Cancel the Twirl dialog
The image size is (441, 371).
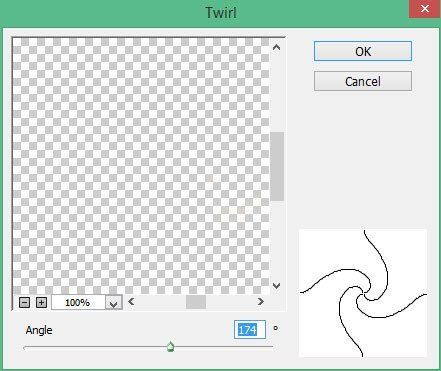click(363, 81)
